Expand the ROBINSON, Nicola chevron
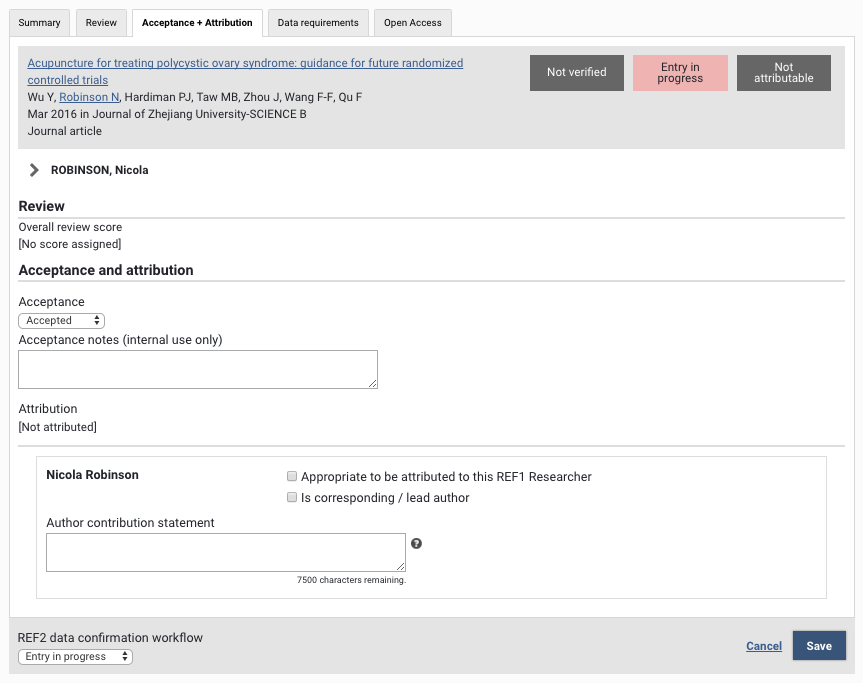This screenshot has height=683, width=863. pyautogui.click(x=34, y=170)
